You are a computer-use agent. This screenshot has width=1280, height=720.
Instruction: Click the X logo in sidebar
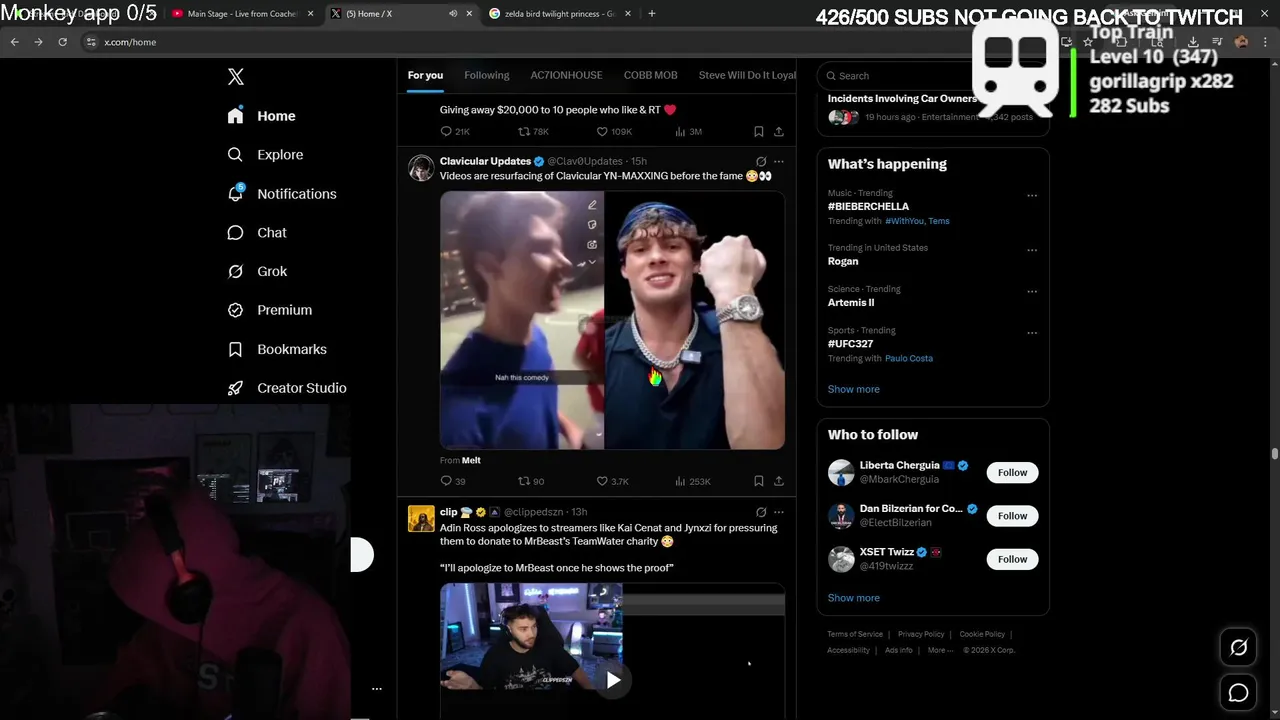(x=235, y=77)
